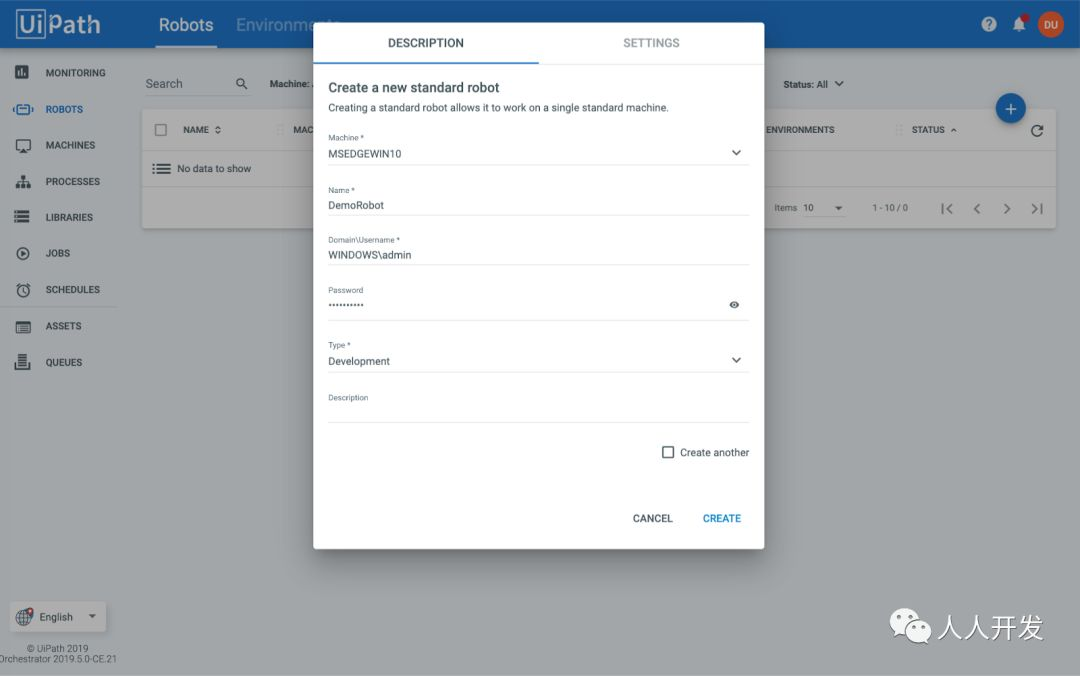Image resolution: width=1080 pixels, height=676 pixels.
Task: Open the Processes hierarchy icon
Action: (23, 181)
